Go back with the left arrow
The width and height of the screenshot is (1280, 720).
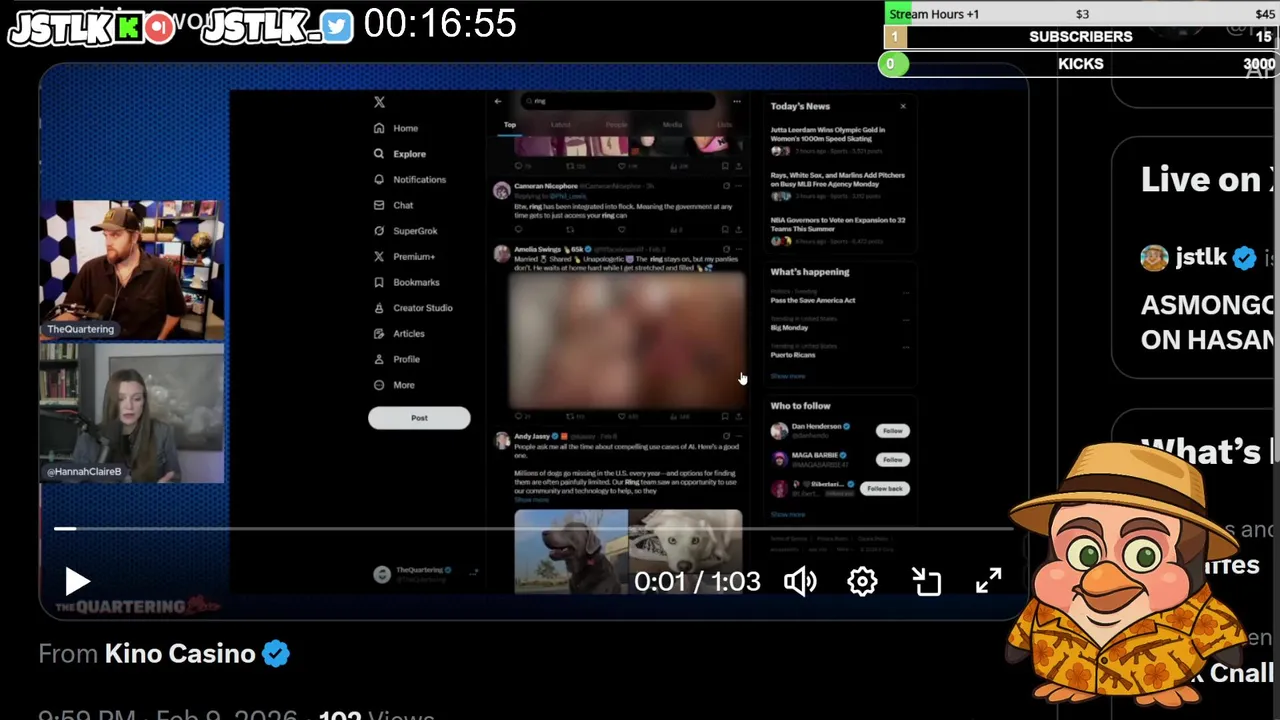pyautogui.click(x=498, y=101)
